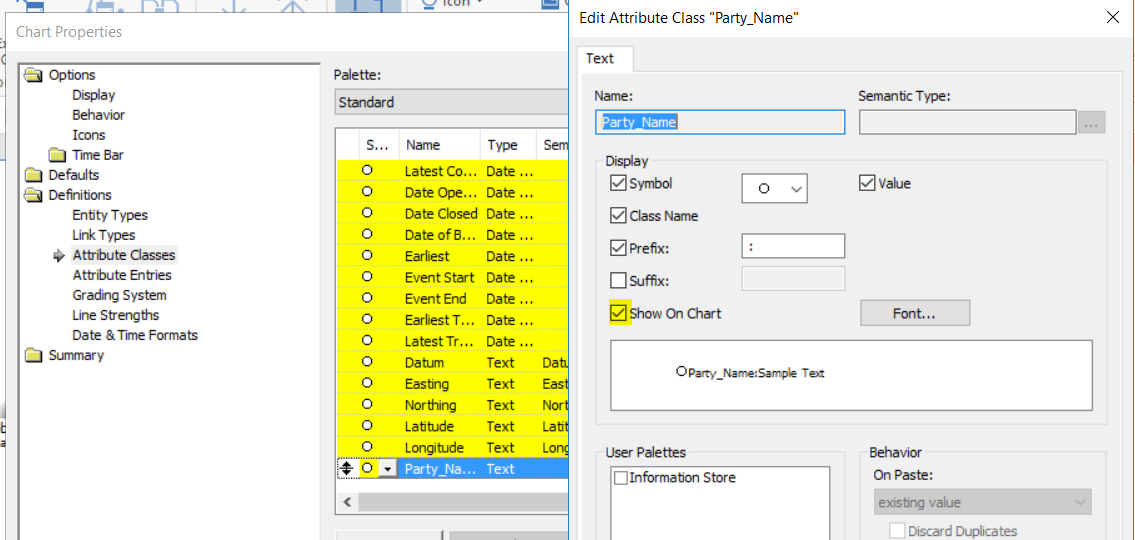Open the Palette Standard dropdown
This screenshot has width=1135, height=540.
pos(451,102)
